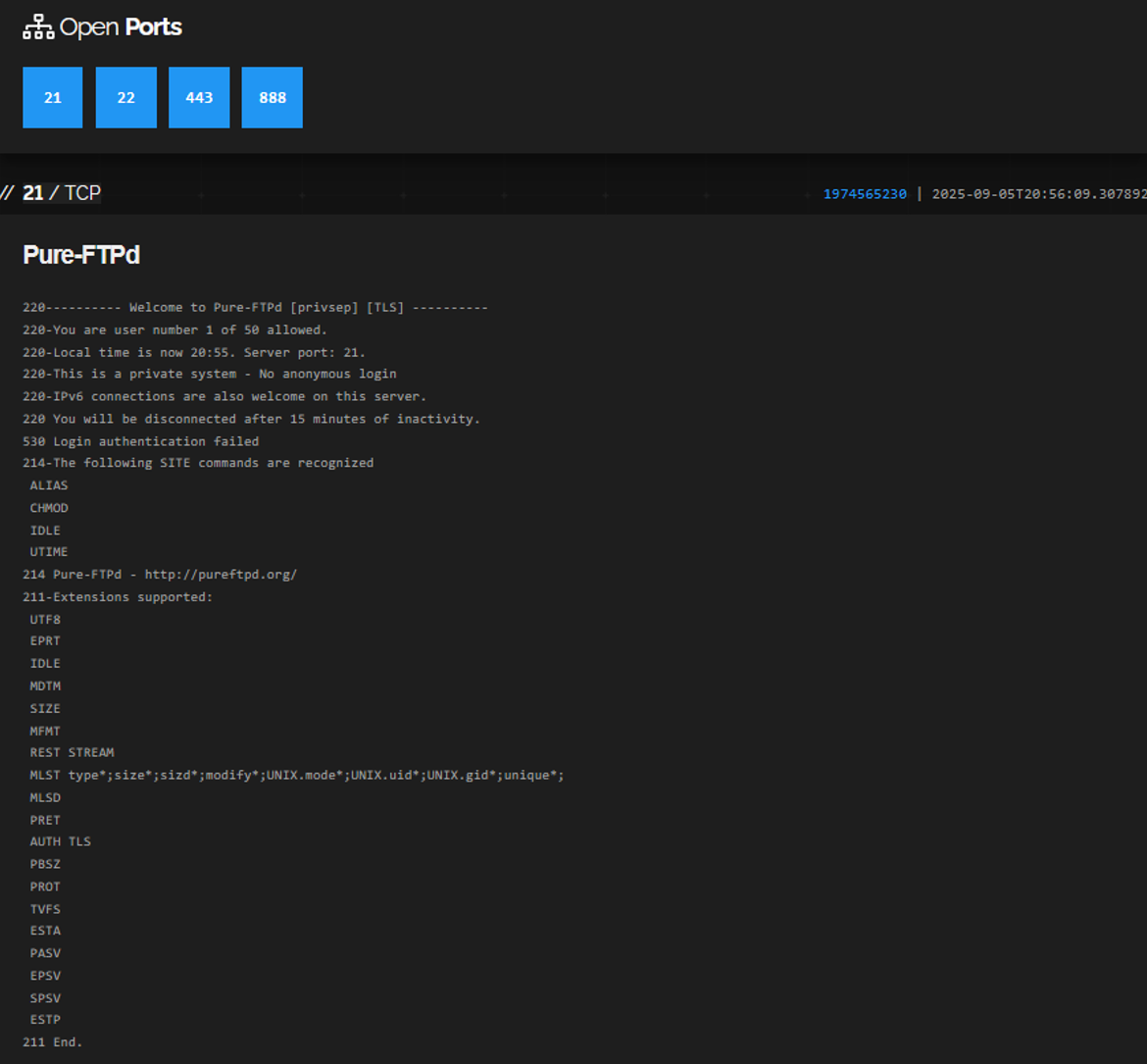
Task: Select port 22 box
Action: click(125, 97)
